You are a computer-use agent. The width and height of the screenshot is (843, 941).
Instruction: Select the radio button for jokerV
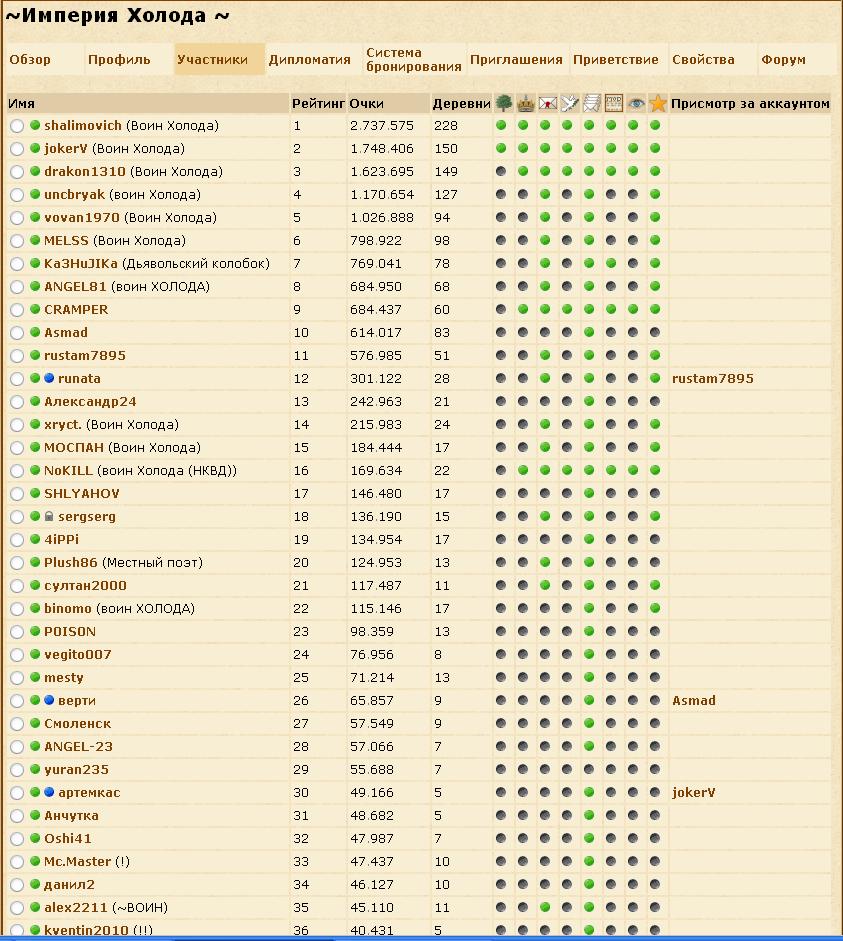(x=17, y=149)
